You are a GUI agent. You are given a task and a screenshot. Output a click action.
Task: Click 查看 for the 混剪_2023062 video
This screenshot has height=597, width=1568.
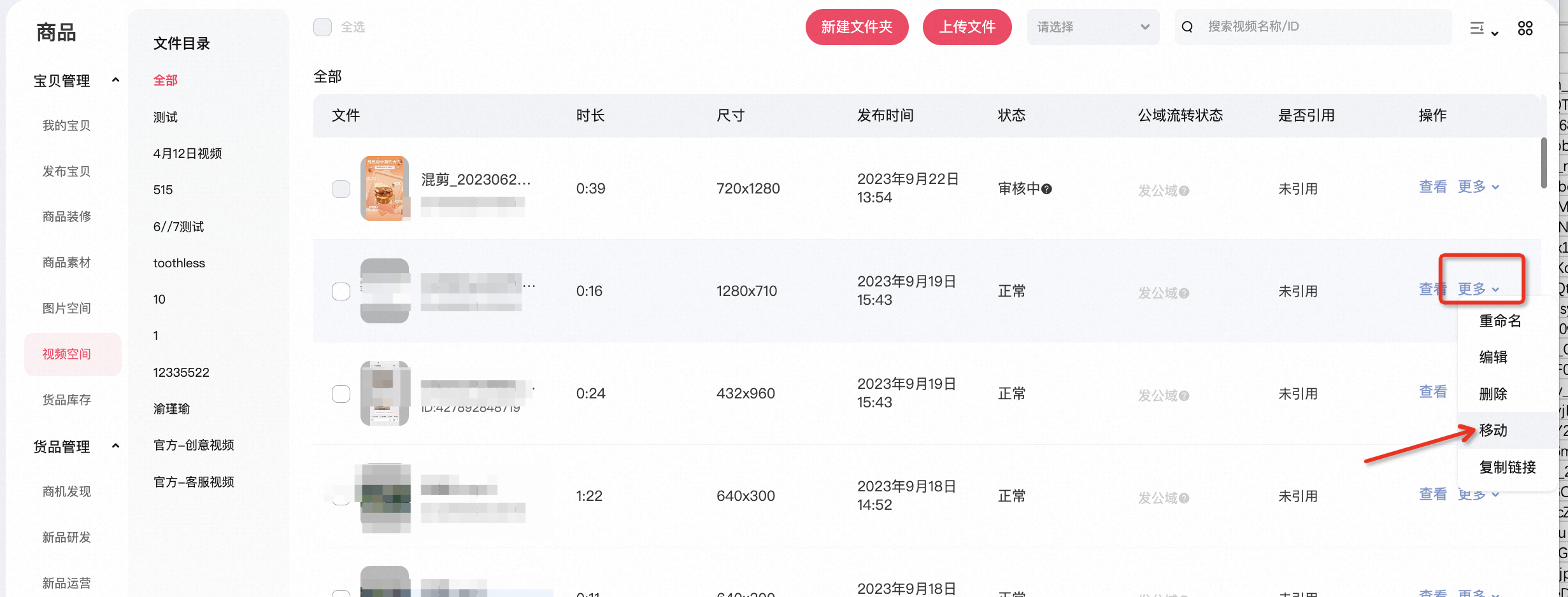coord(1433,186)
